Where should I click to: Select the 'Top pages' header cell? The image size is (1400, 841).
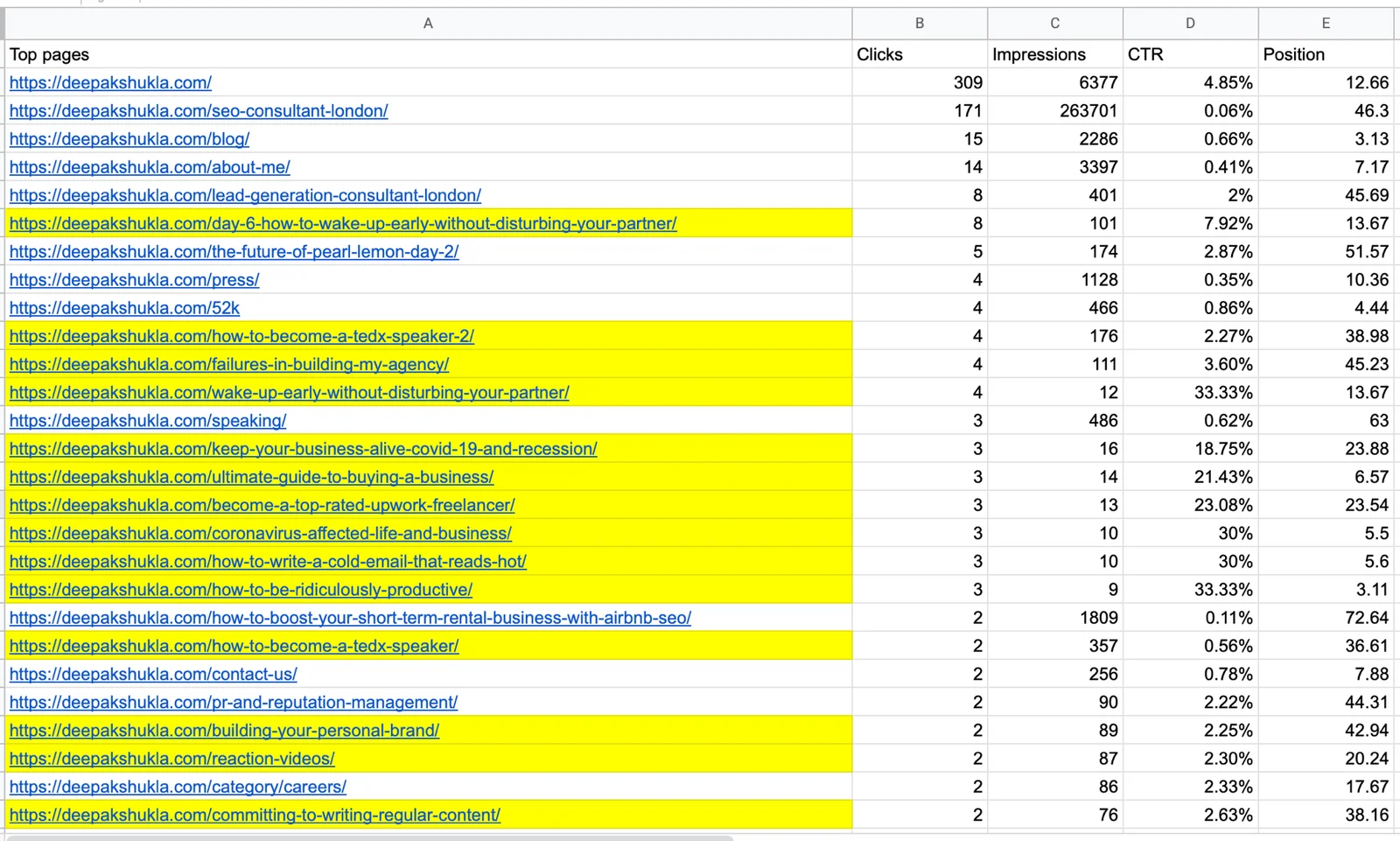pos(428,54)
